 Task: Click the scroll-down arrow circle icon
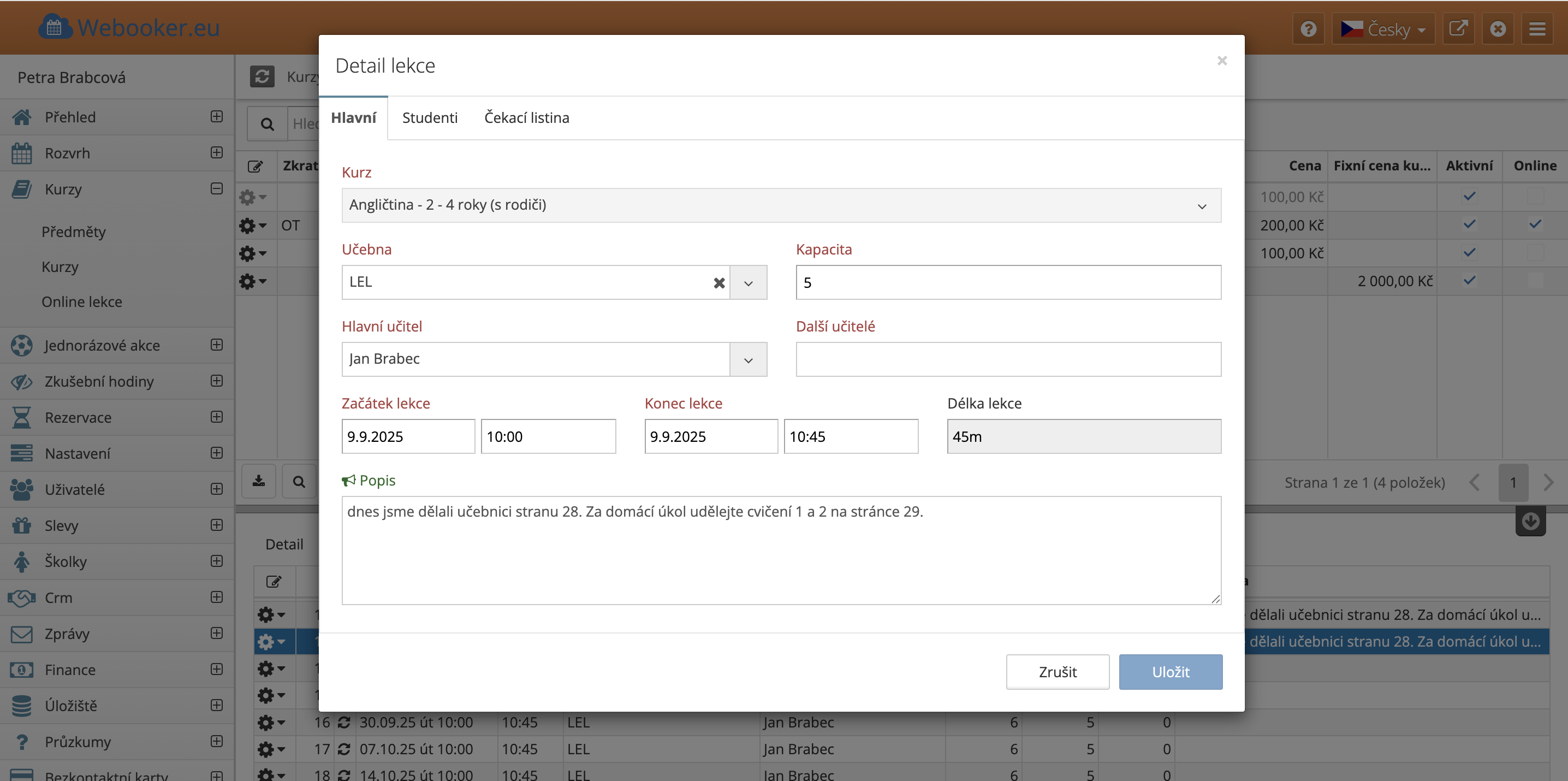tap(1530, 521)
